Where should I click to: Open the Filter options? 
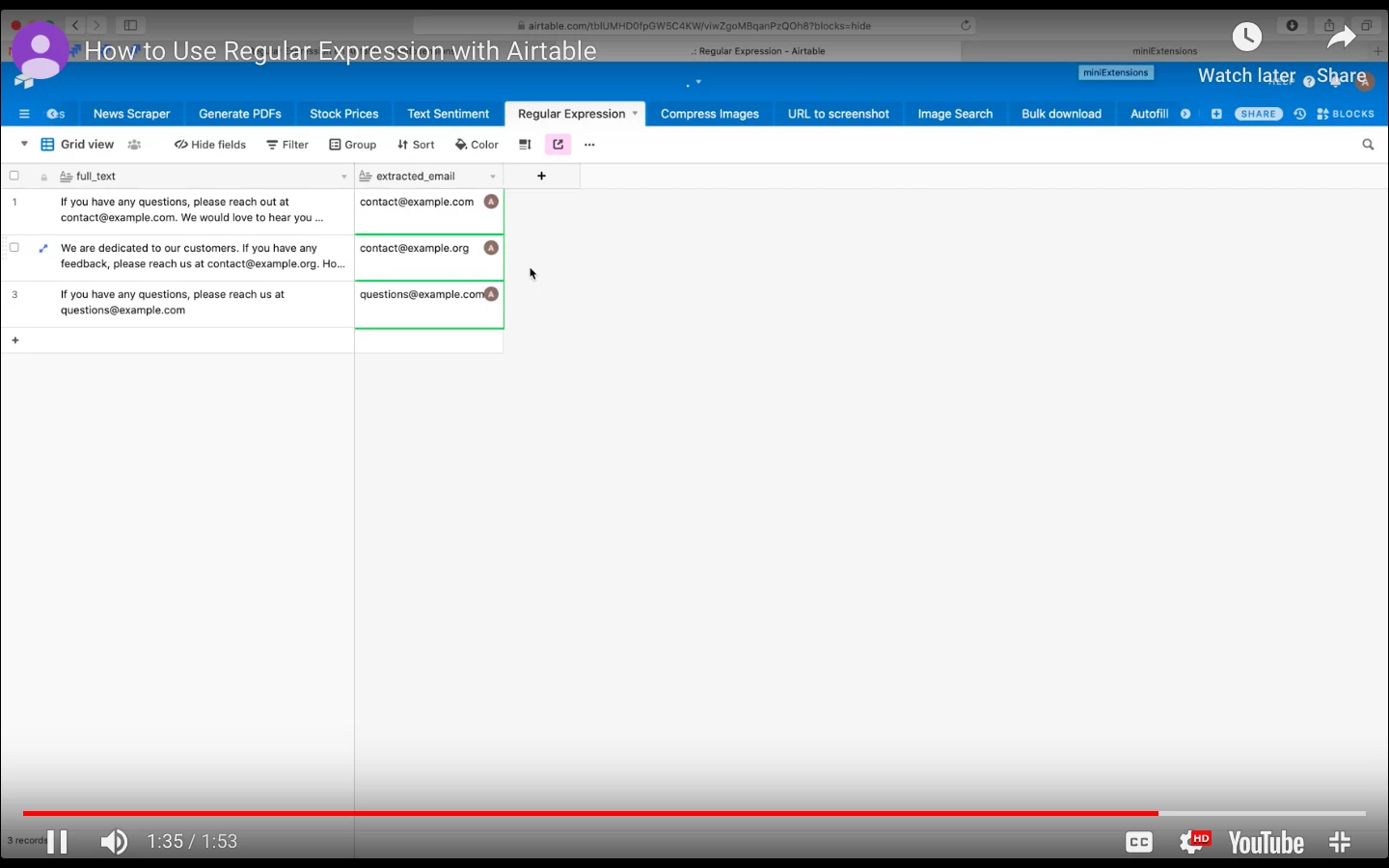[x=287, y=145]
